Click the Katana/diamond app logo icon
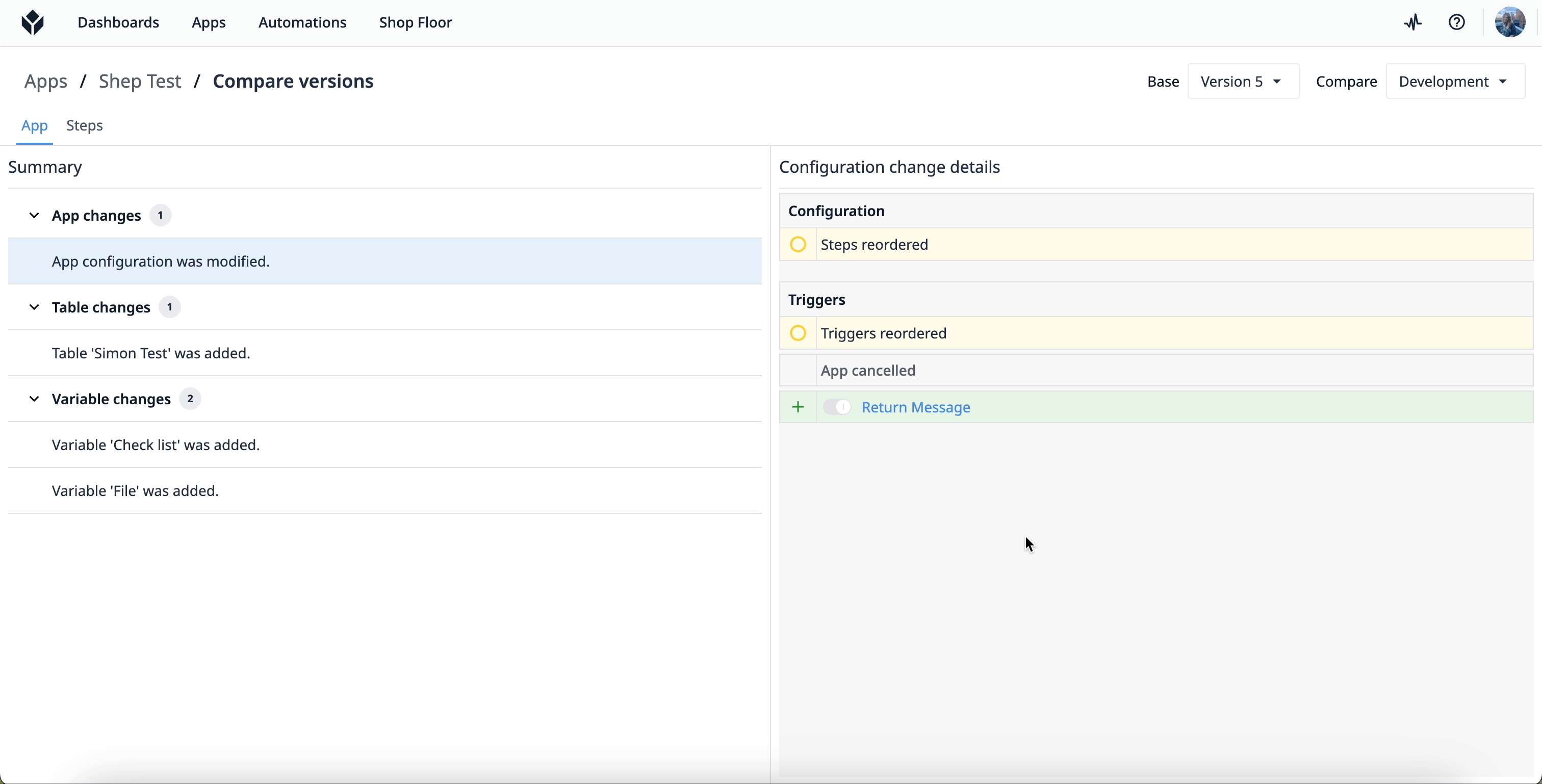Screen dimensions: 1542x784 31,22
